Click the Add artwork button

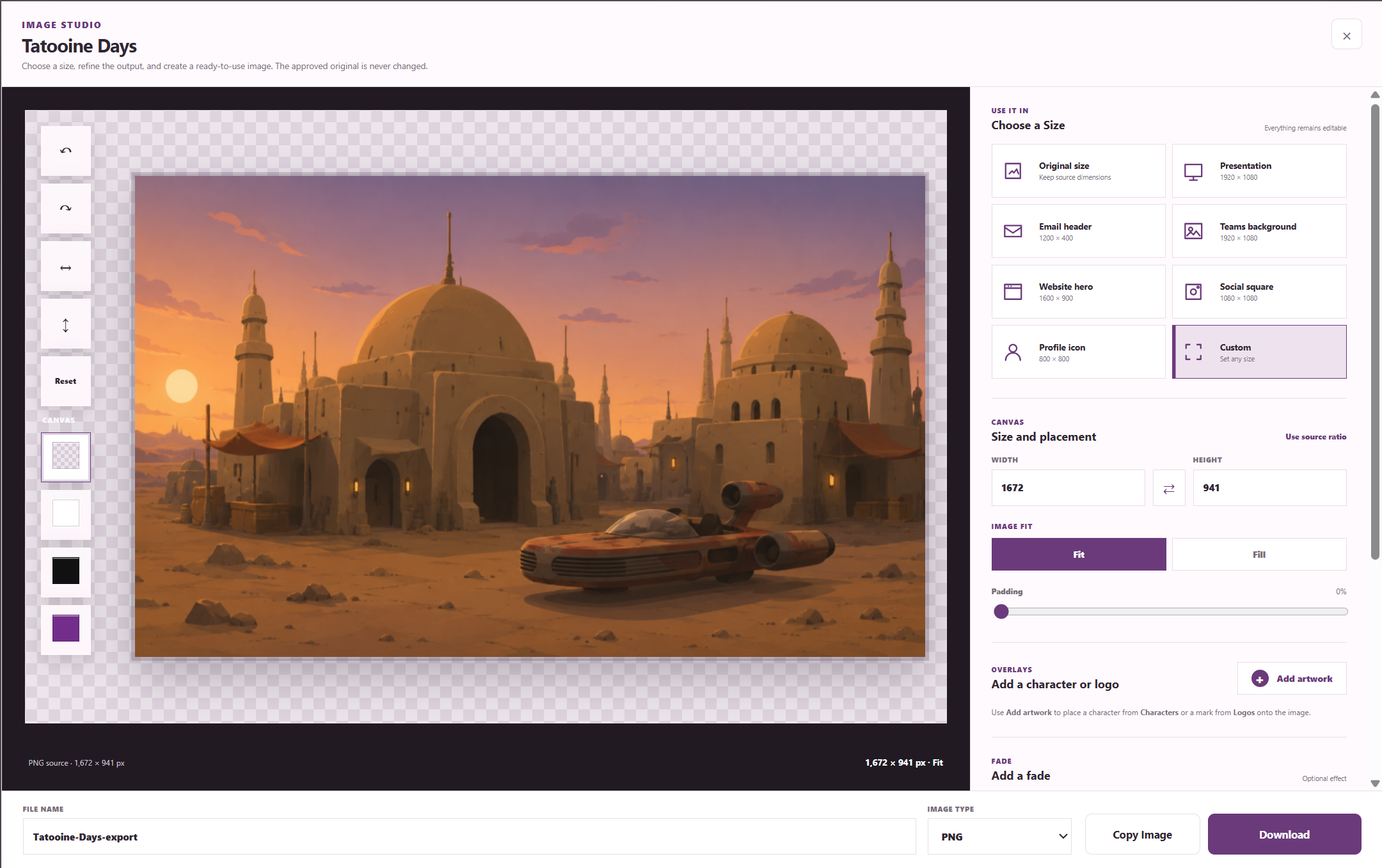pos(1292,679)
